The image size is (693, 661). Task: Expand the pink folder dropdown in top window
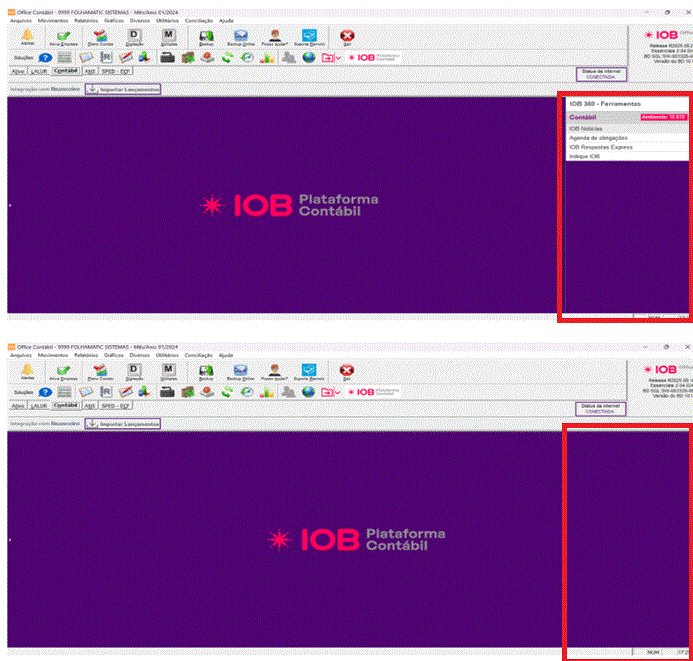pyautogui.click(x=339, y=58)
